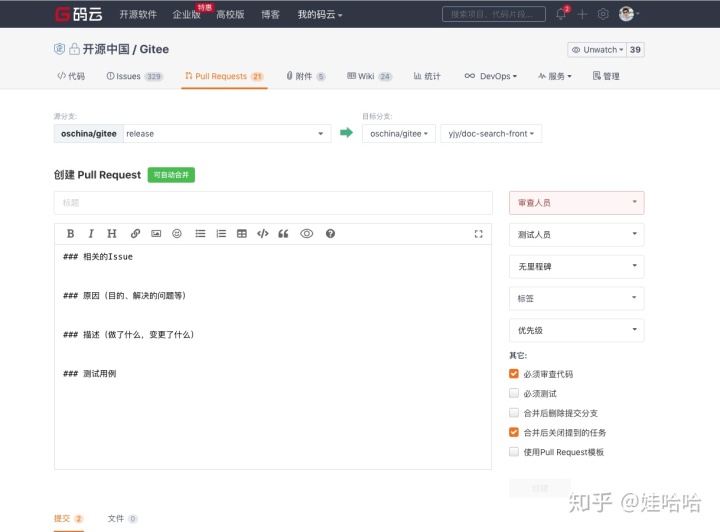Switch to the 附件 attachments tab
Screen dimensions: 720x532
pos(306,76)
